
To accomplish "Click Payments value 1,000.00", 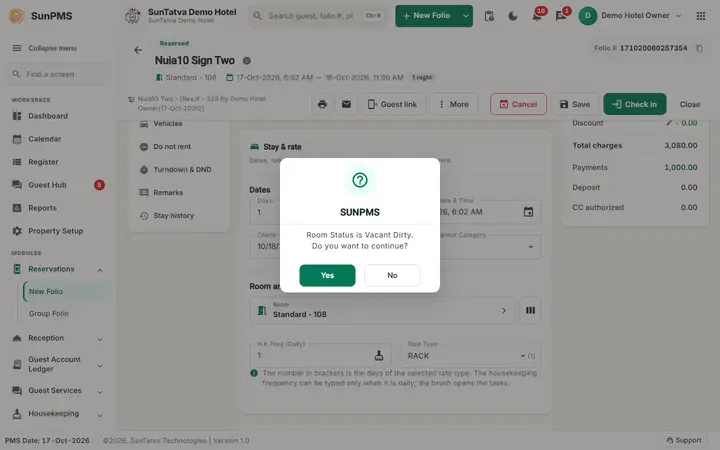I will click(681, 168).
